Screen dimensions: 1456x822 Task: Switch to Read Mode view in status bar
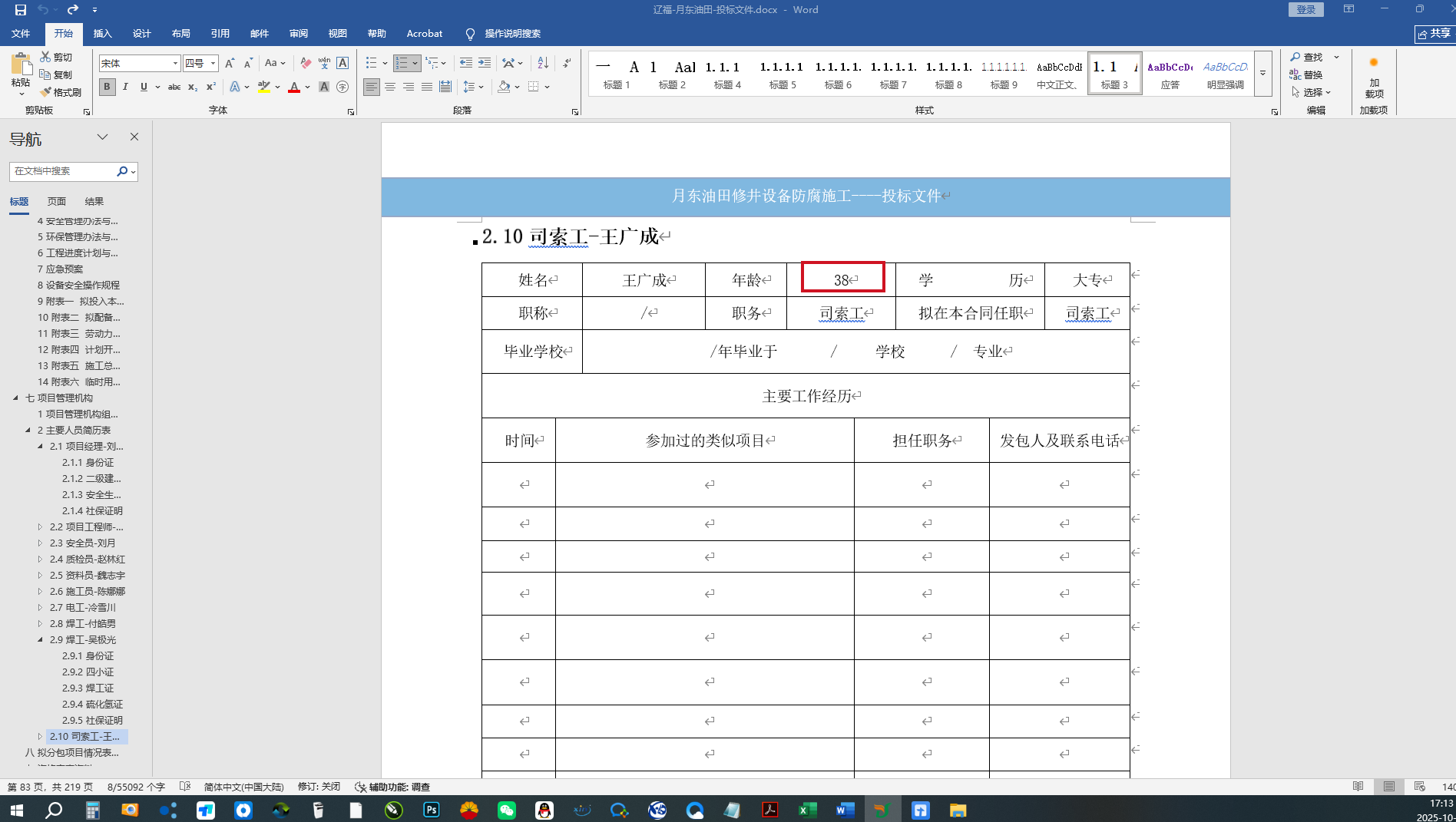point(1358,787)
